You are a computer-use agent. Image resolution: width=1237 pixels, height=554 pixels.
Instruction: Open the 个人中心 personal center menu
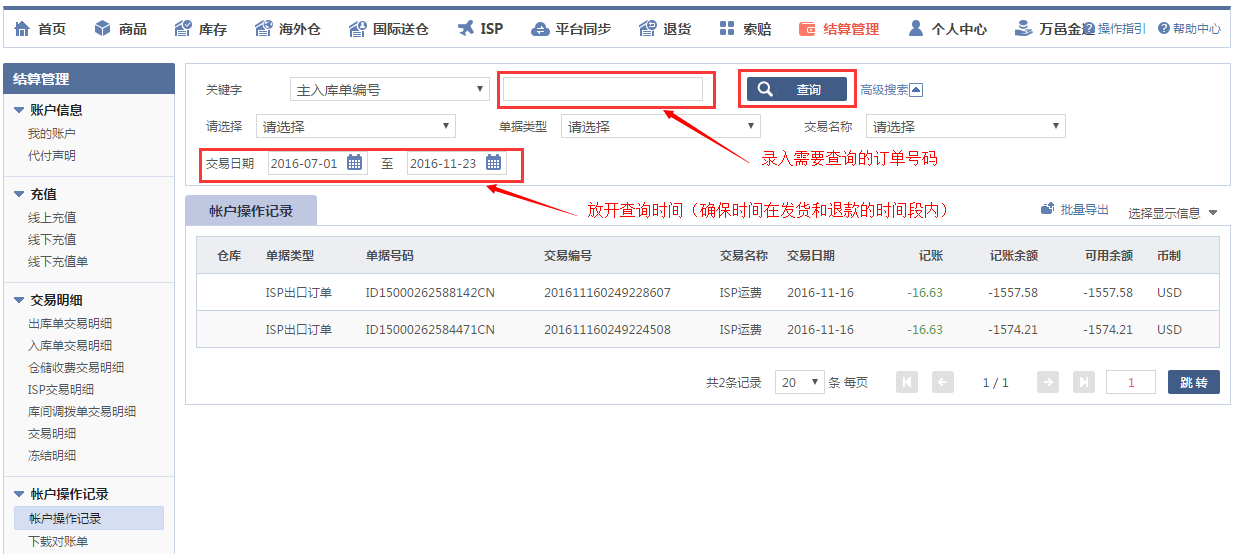(x=947, y=29)
